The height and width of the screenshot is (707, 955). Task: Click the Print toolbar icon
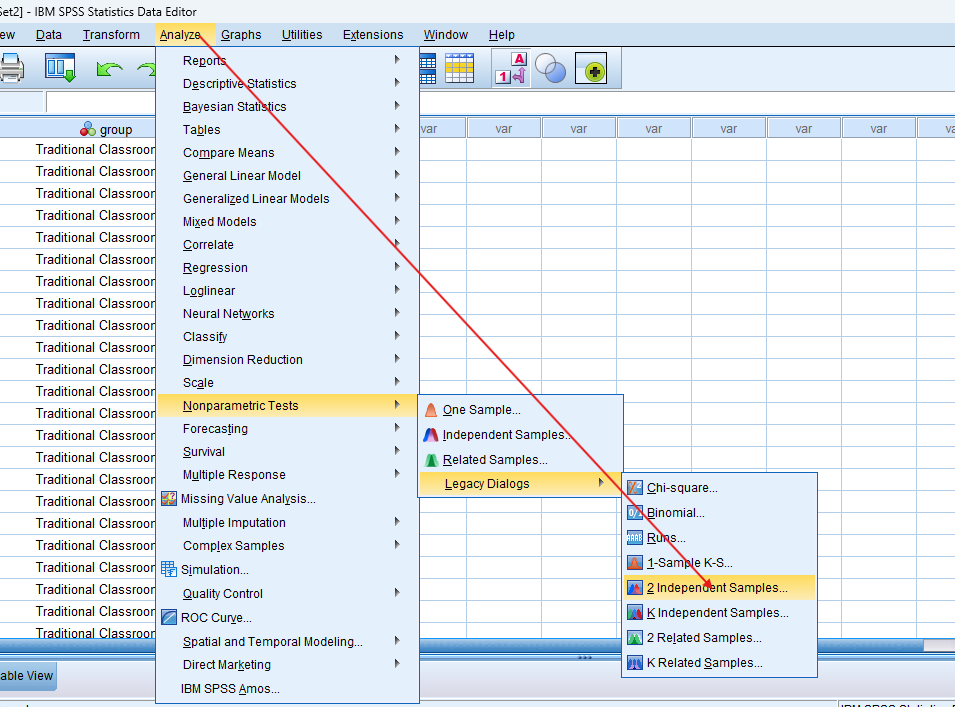(10, 69)
